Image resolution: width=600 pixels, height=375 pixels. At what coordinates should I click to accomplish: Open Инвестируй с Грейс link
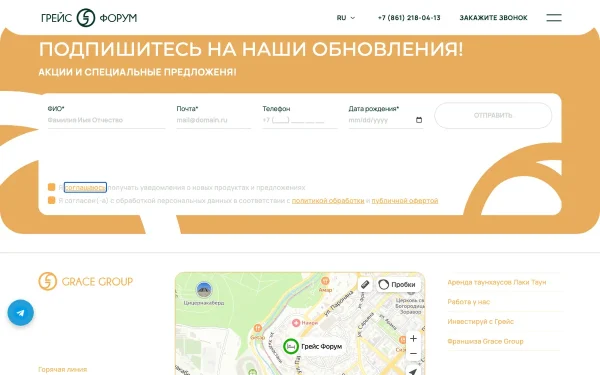pyautogui.click(x=481, y=322)
